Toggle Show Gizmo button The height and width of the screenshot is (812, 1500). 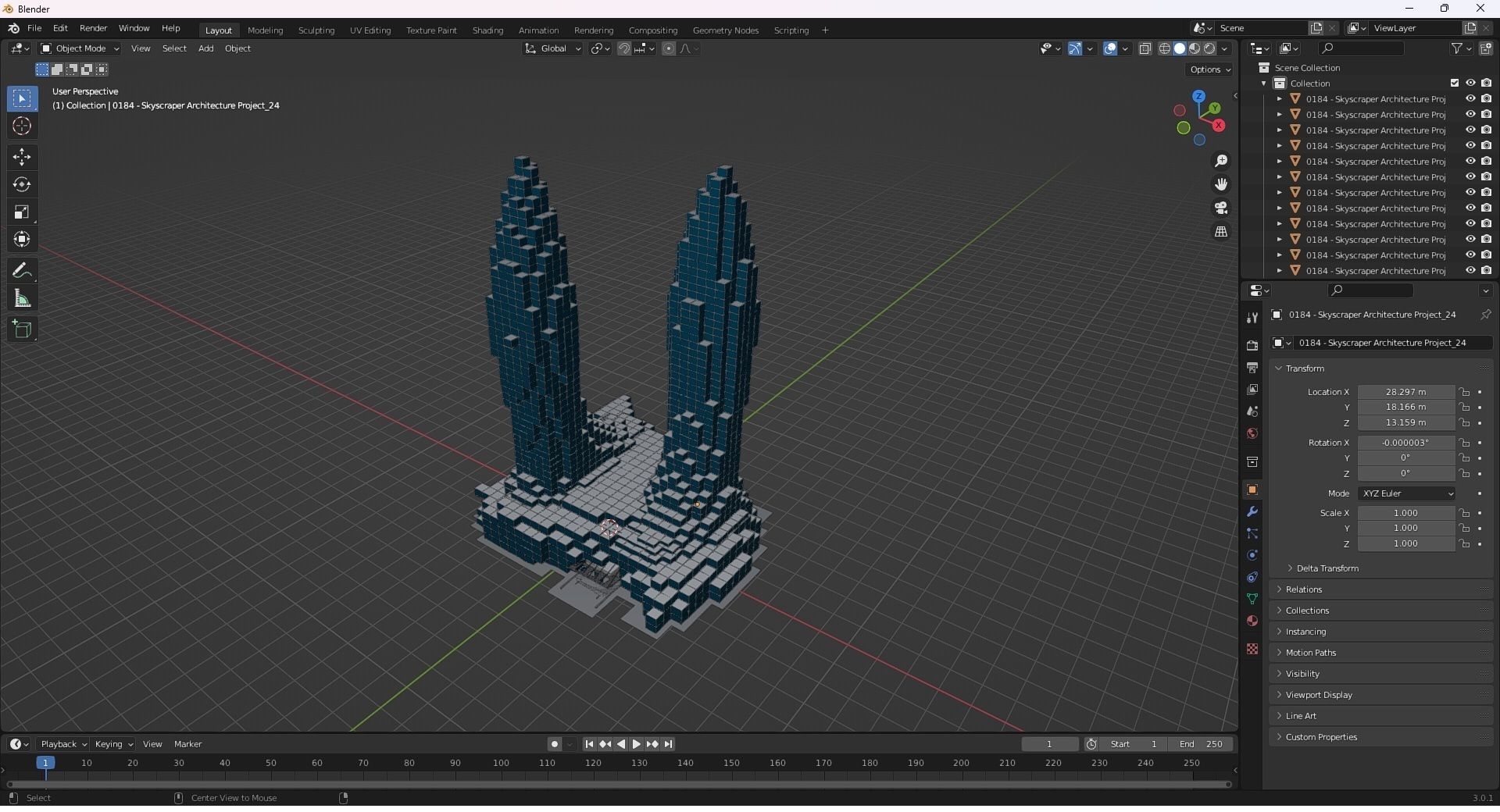click(x=1075, y=48)
